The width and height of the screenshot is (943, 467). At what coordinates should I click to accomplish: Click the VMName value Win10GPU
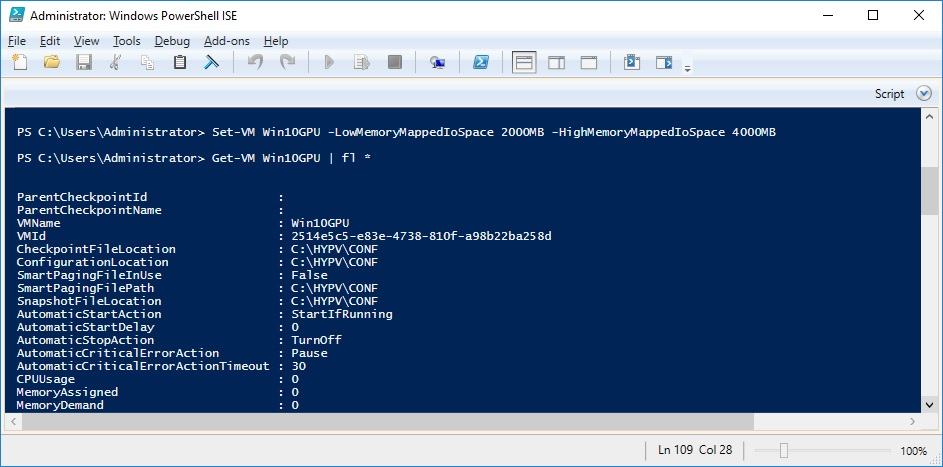click(320, 223)
